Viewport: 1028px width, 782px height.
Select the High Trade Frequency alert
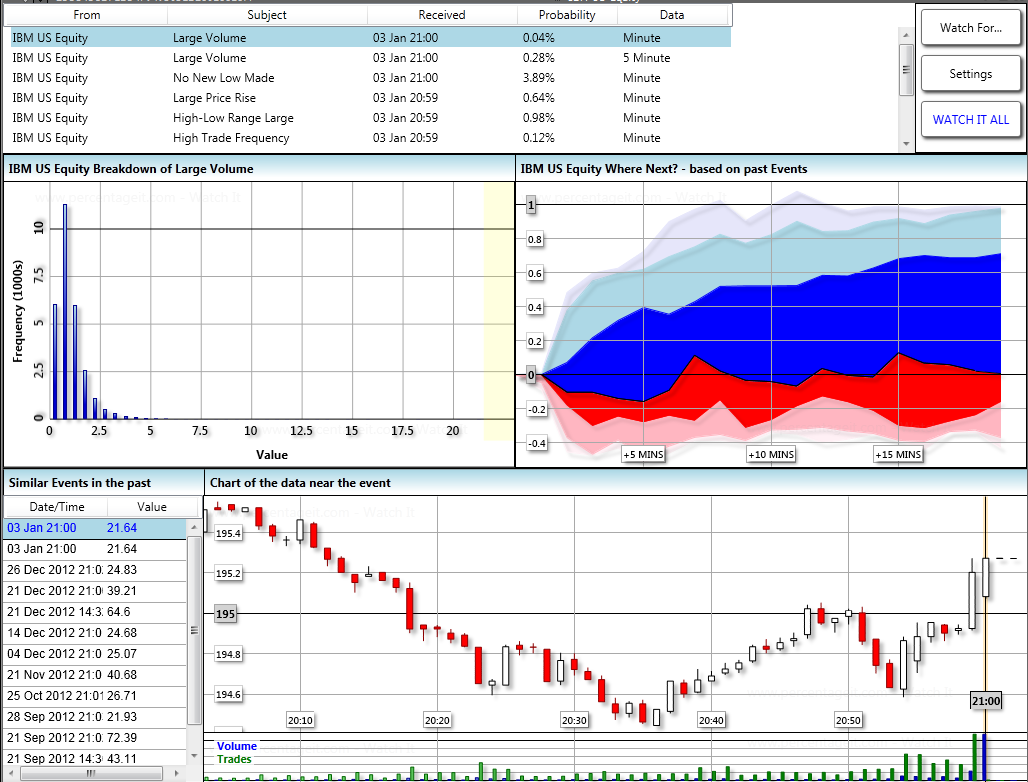tap(370, 138)
